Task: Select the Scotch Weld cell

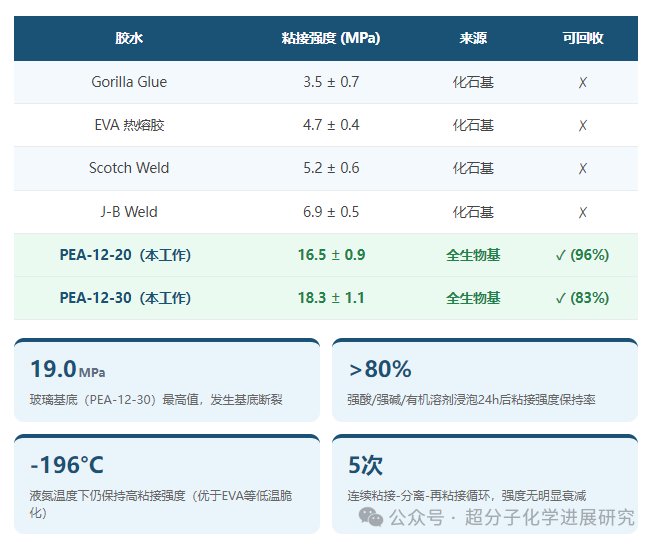Action: 129,168
